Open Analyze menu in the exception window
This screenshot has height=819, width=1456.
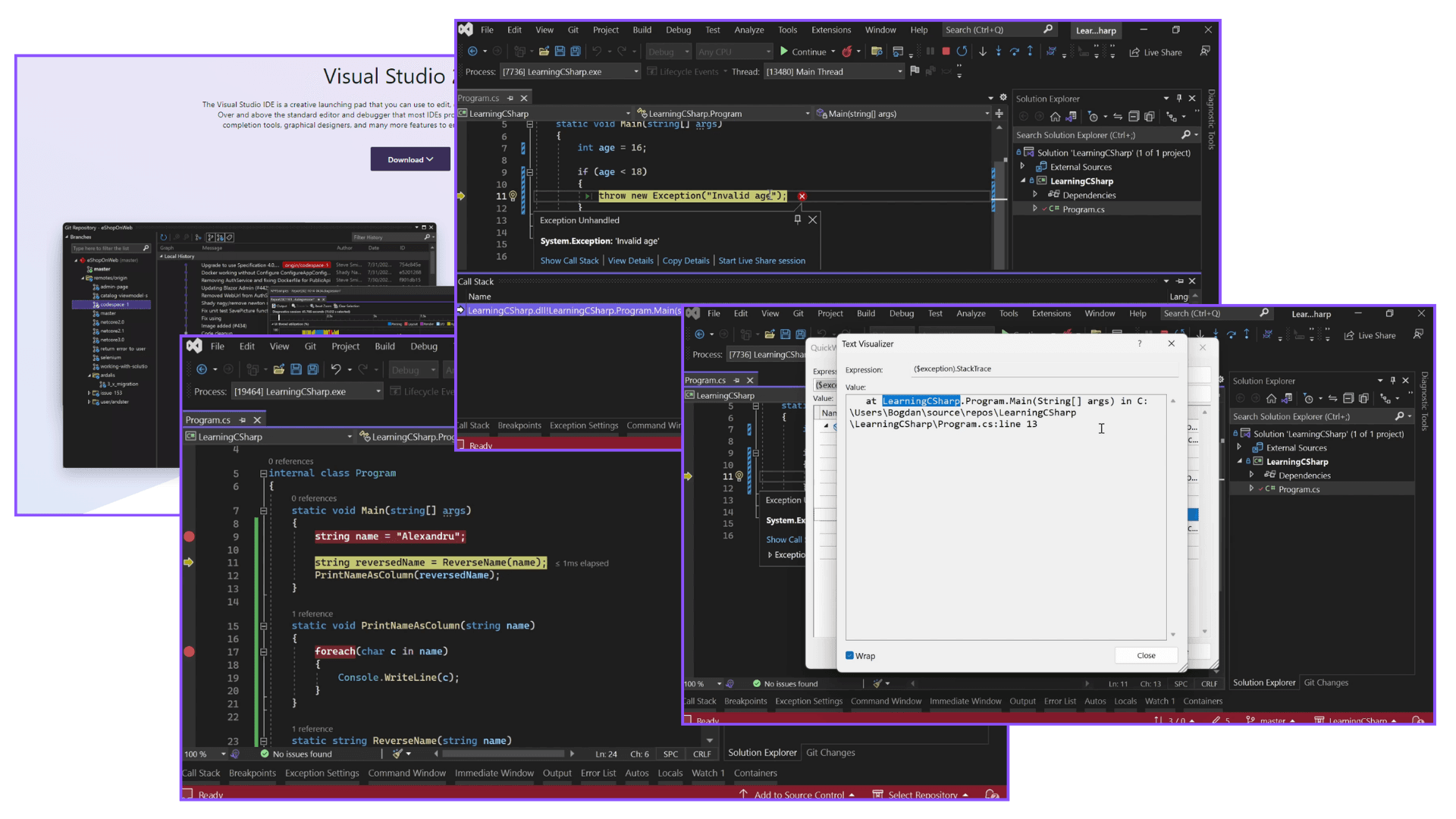748,30
